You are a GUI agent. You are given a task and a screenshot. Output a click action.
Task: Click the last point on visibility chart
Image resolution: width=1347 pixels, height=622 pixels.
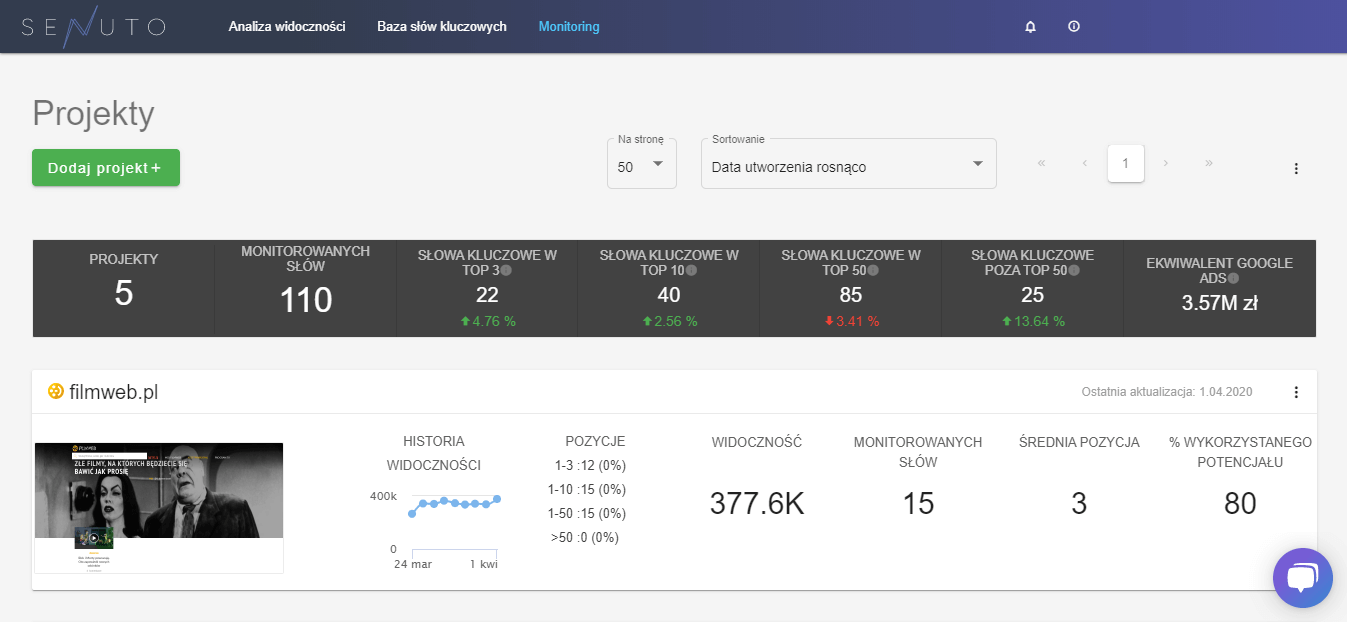[497, 498]
